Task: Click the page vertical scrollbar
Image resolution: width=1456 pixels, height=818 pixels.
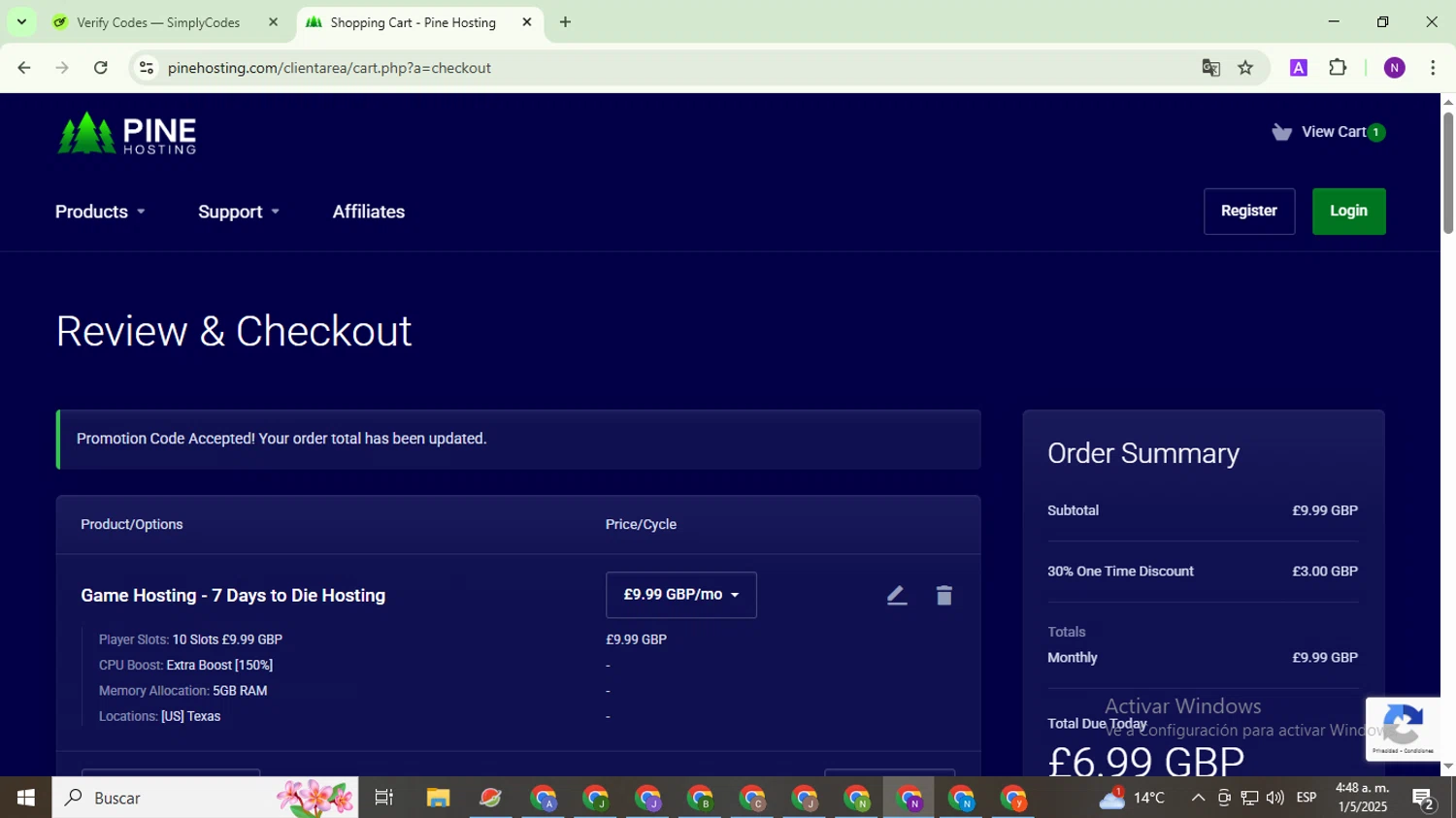Action: point(1447,175)
